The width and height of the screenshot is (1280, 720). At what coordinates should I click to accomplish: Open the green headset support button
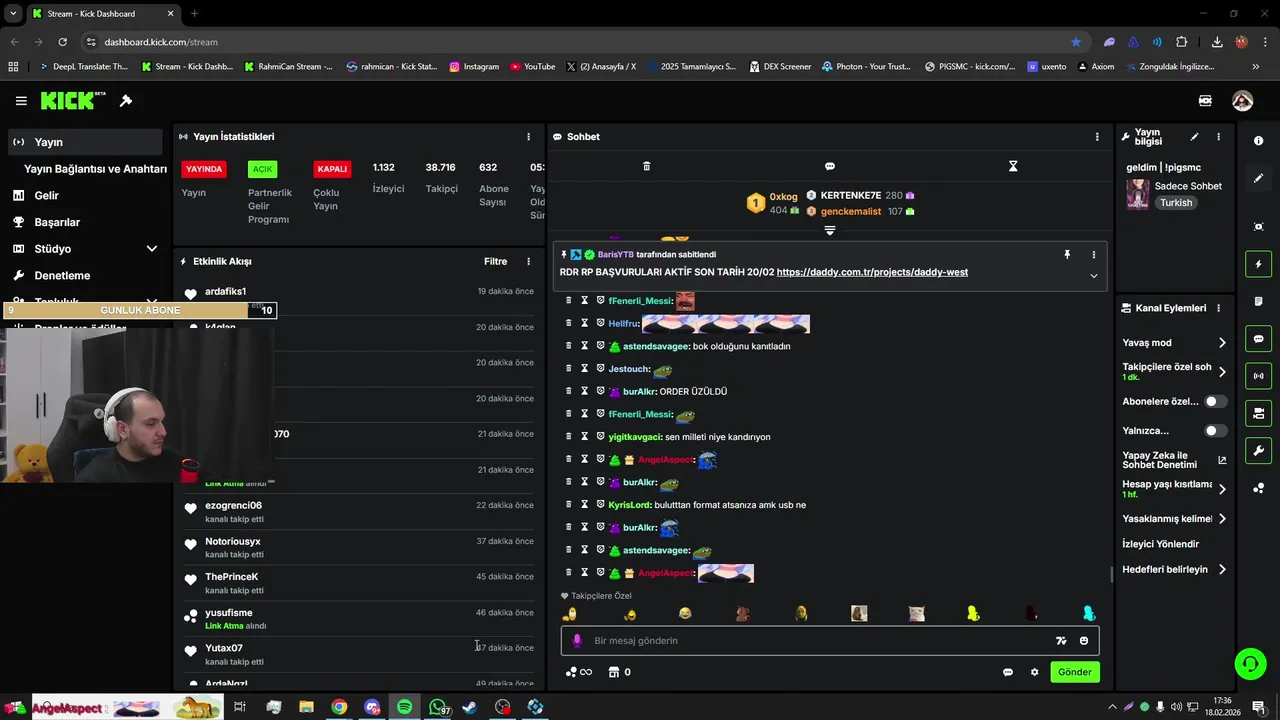click(x=1249, y=663)
